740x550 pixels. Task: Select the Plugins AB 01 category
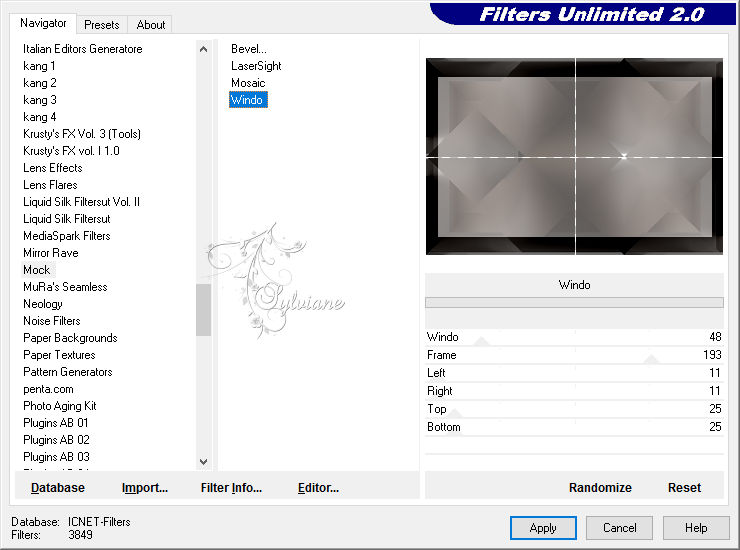pos(56,423)
